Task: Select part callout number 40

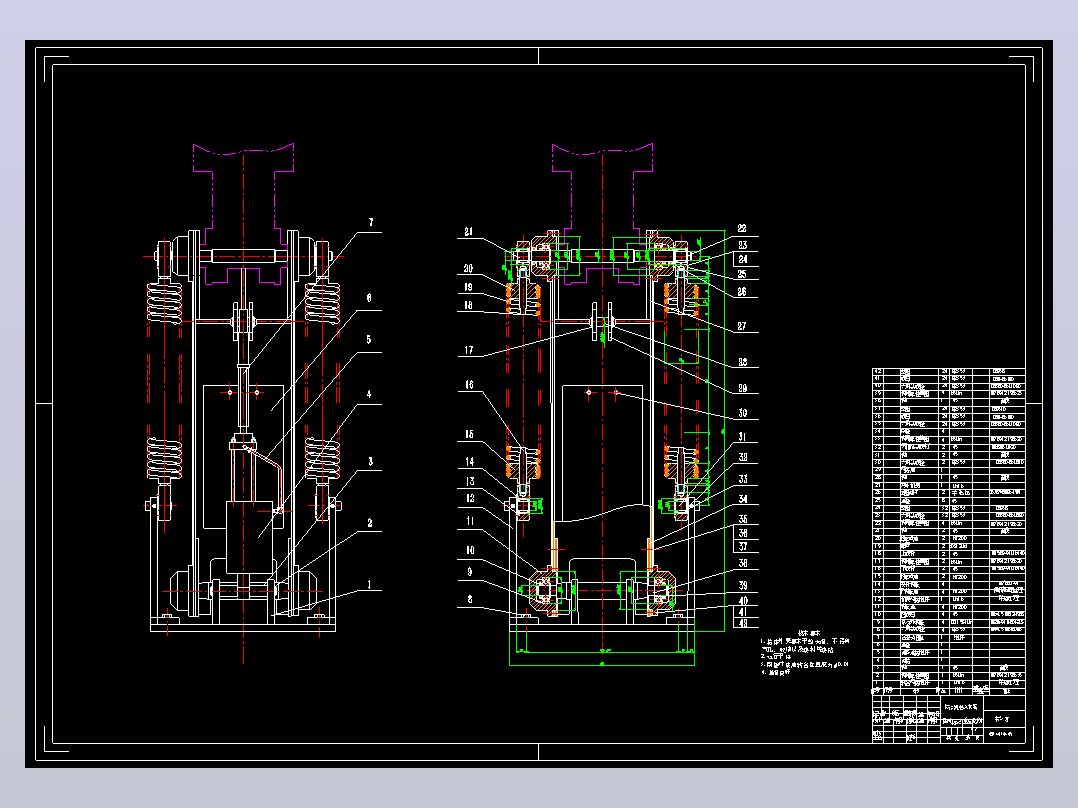Action: (x=743, y=600)
